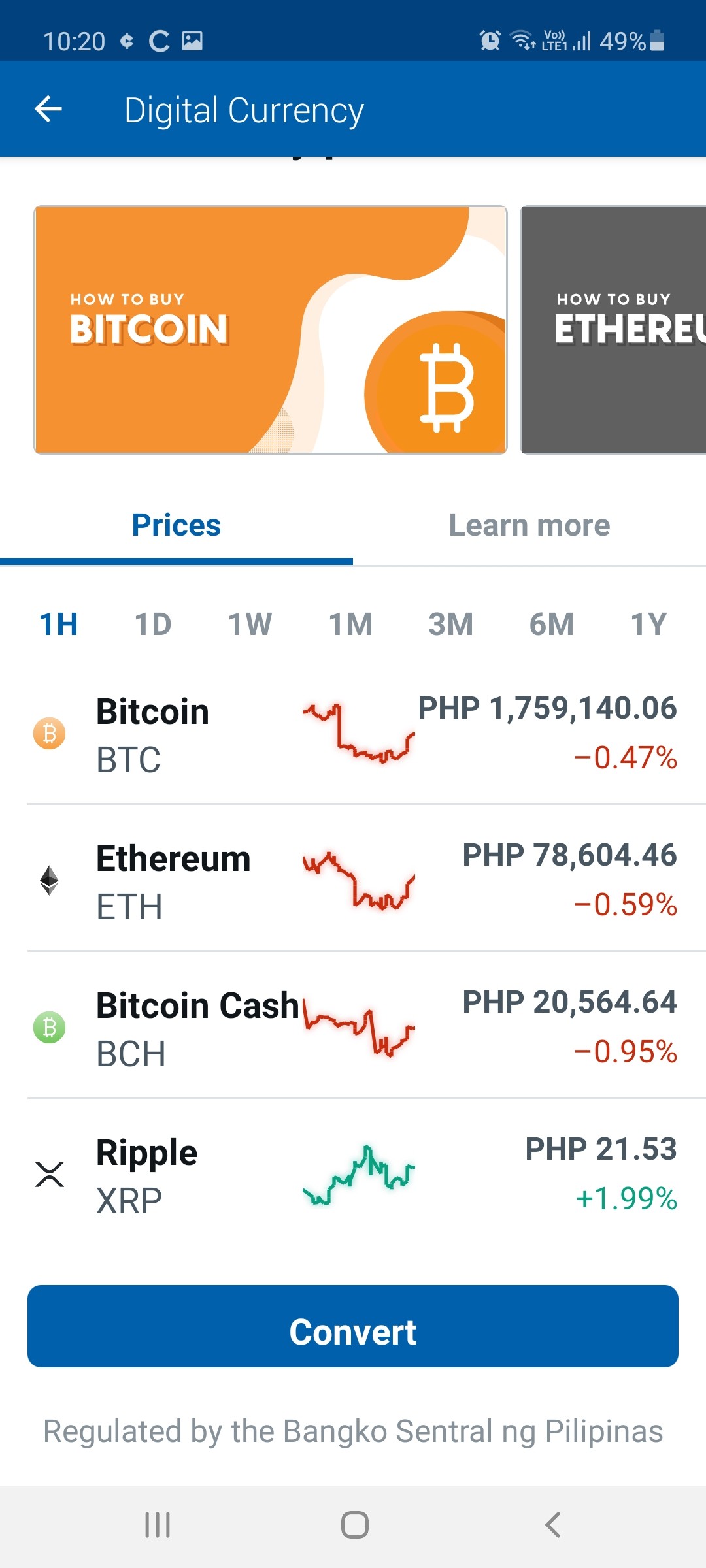The image size is (706, 1568).
Task: Switch to Learn more tab
Action: coord(529,526)
